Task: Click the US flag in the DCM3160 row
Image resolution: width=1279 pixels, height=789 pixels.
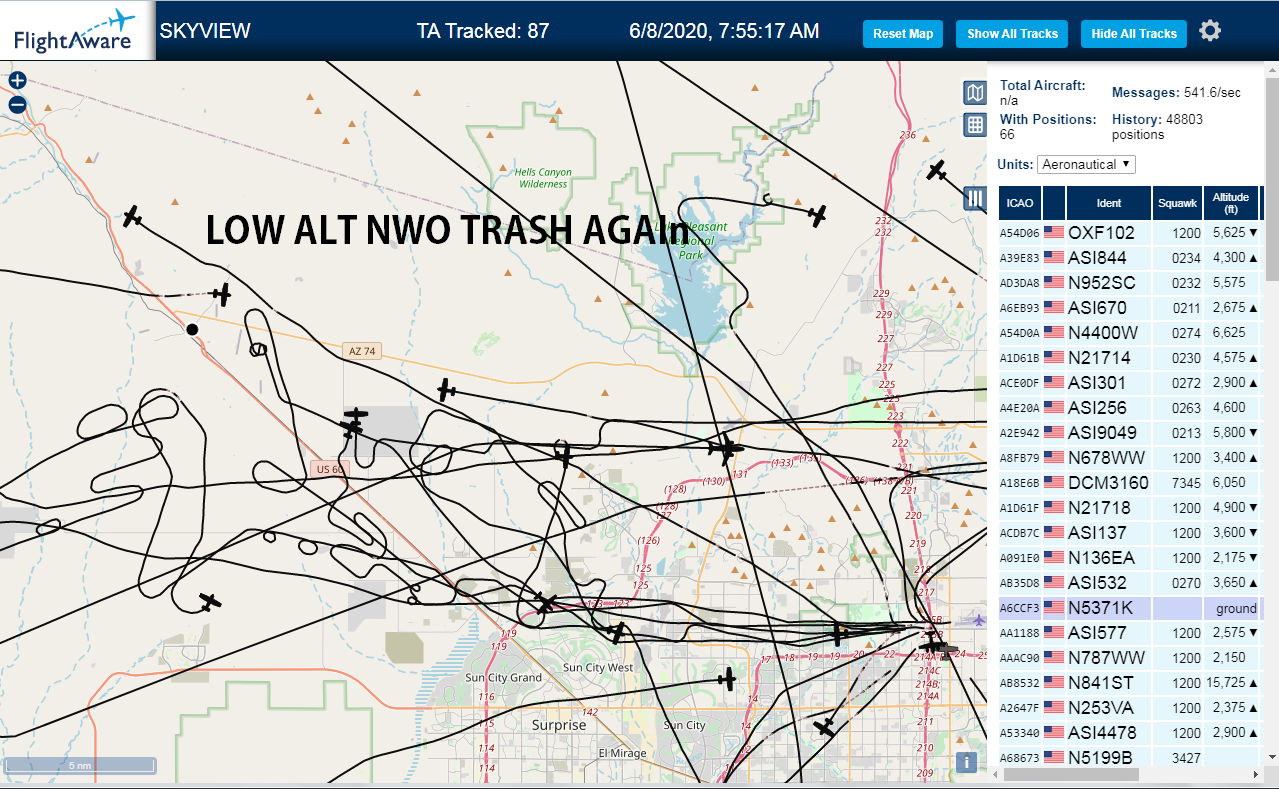Action: tap(1054, 482)
